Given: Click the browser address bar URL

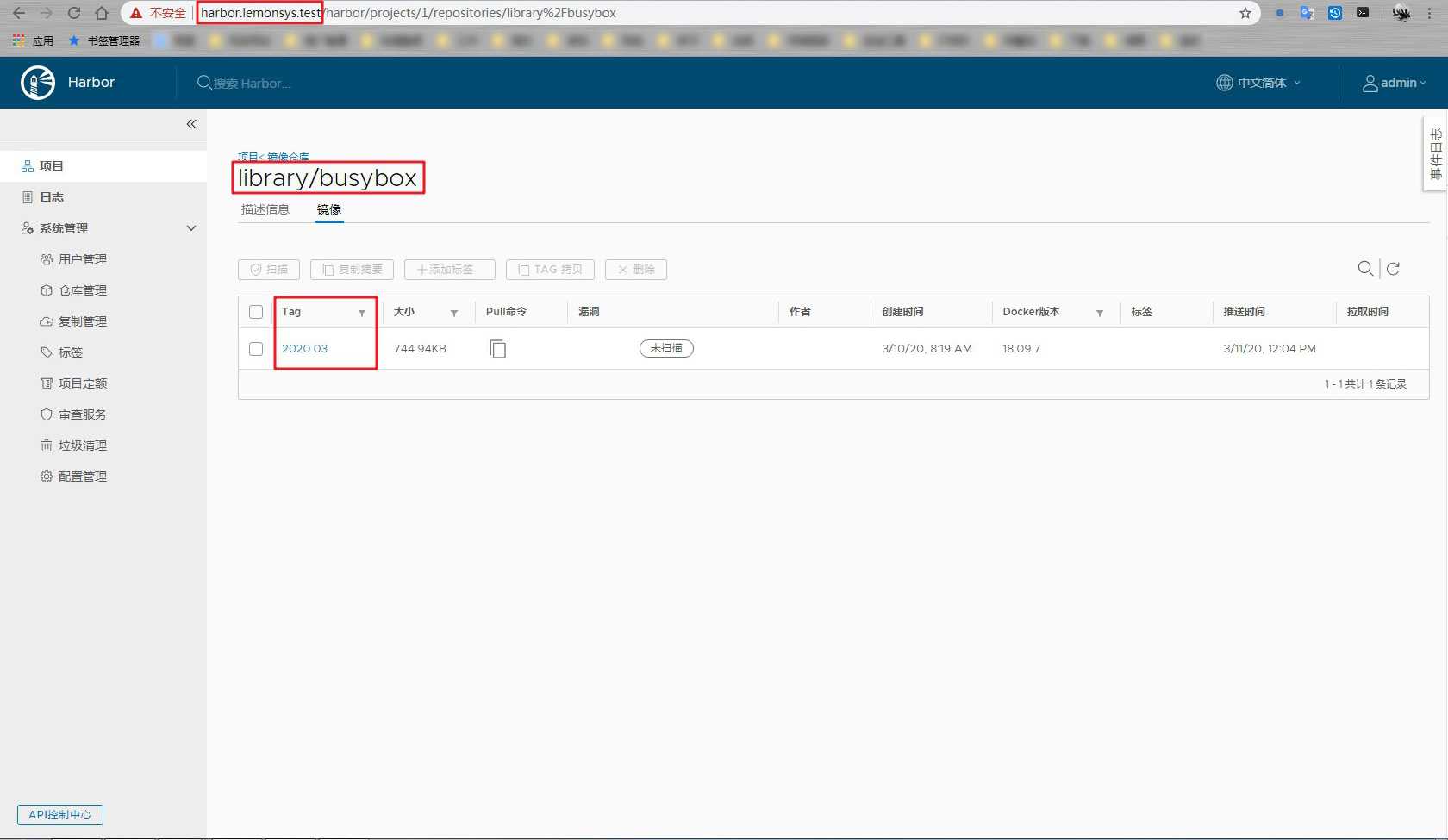Looking at the screenshot, I should (x=409, y=13).
